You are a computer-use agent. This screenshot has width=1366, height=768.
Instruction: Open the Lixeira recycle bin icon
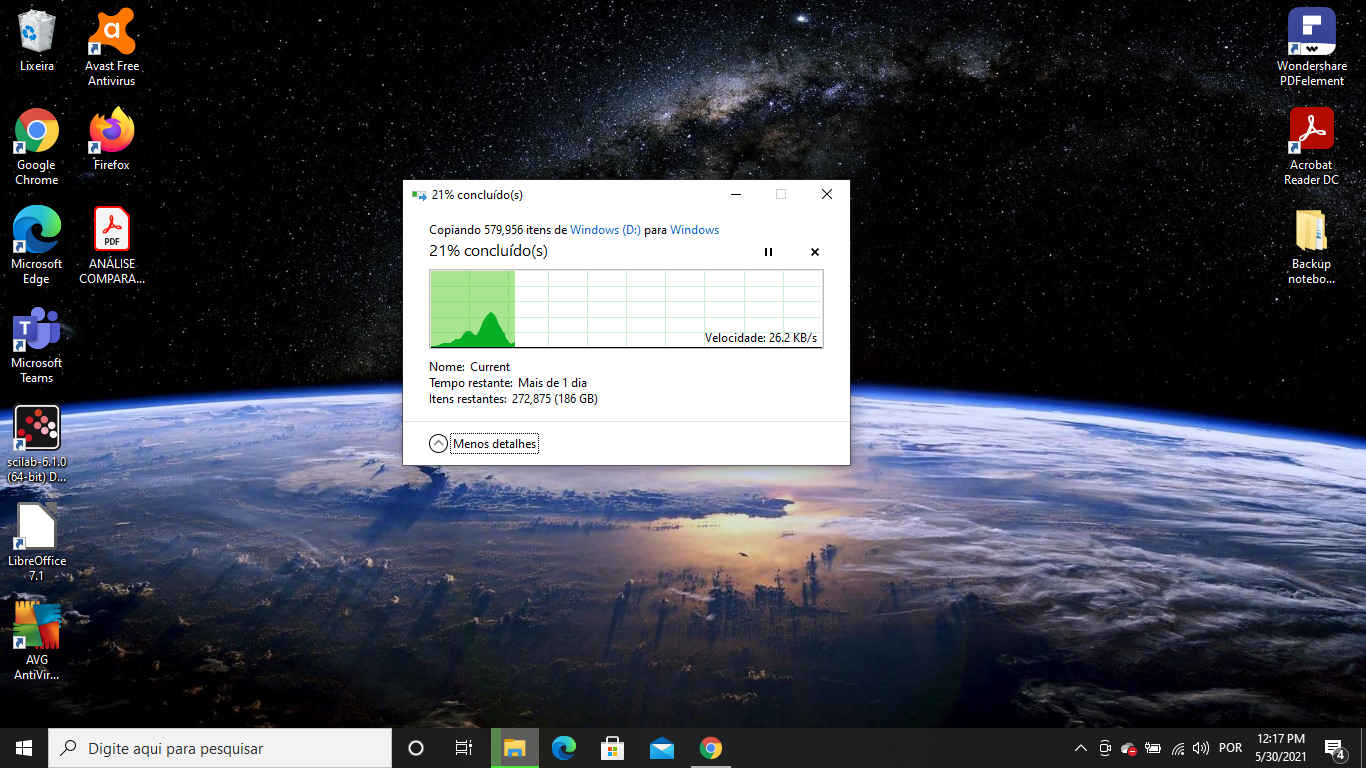tap(37, 40)
